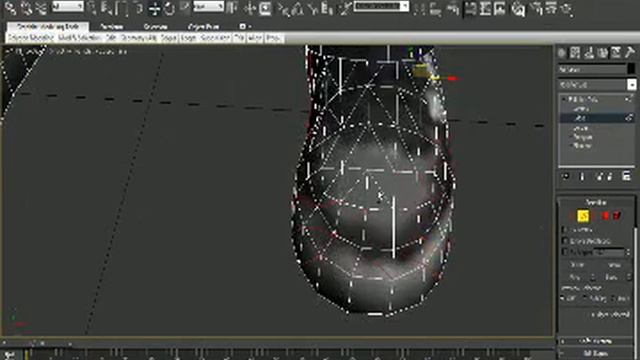The height and width of the screenshot is (360, 640).
Task: Select the SubObj preview selection radio
Action: 586,298
